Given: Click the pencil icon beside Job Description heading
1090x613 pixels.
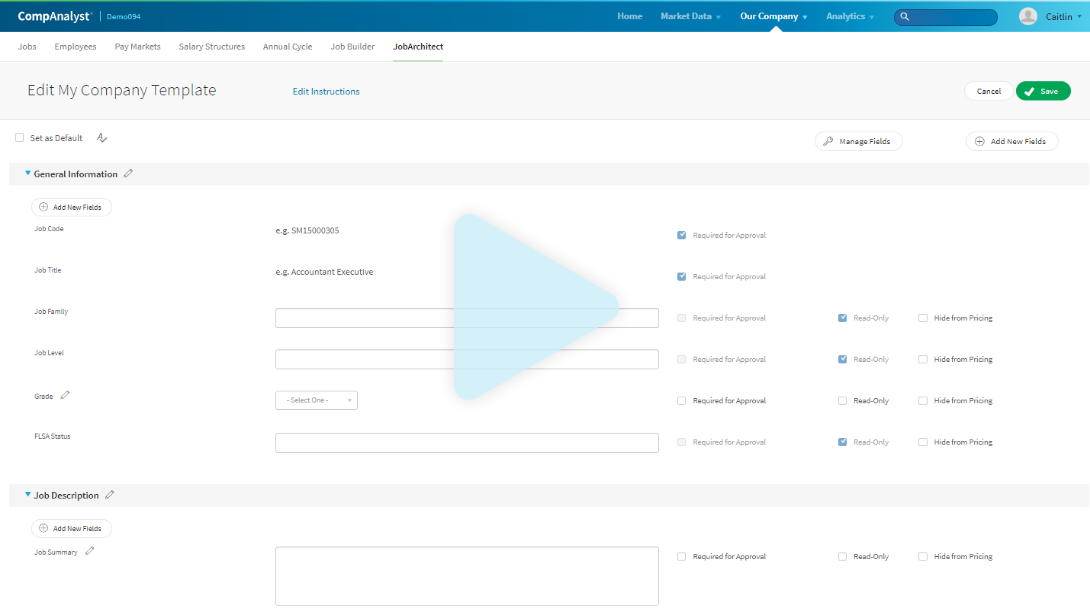Looking at the screenshot, I should point(110,495).
